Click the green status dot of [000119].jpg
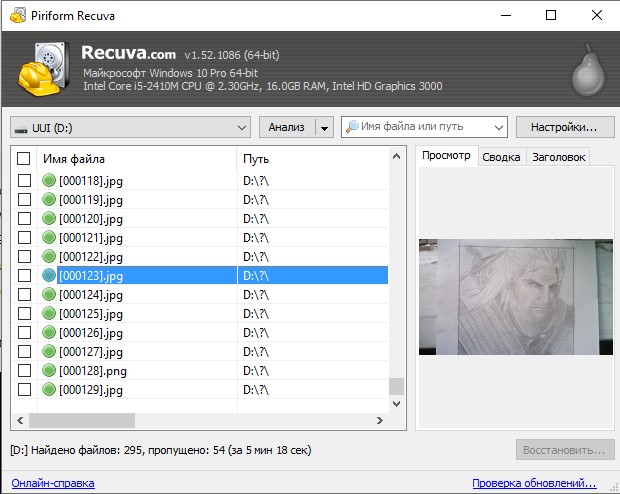620x494 pixels. point(49,199)
